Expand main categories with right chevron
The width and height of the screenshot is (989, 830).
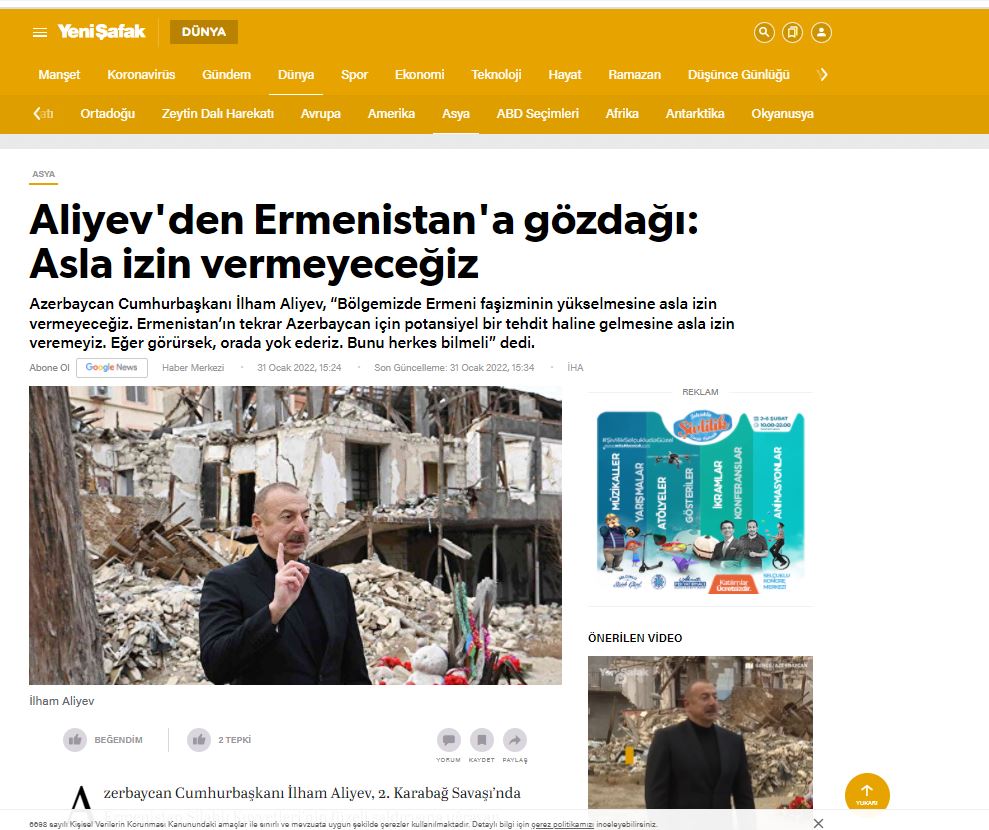point(822,75)
